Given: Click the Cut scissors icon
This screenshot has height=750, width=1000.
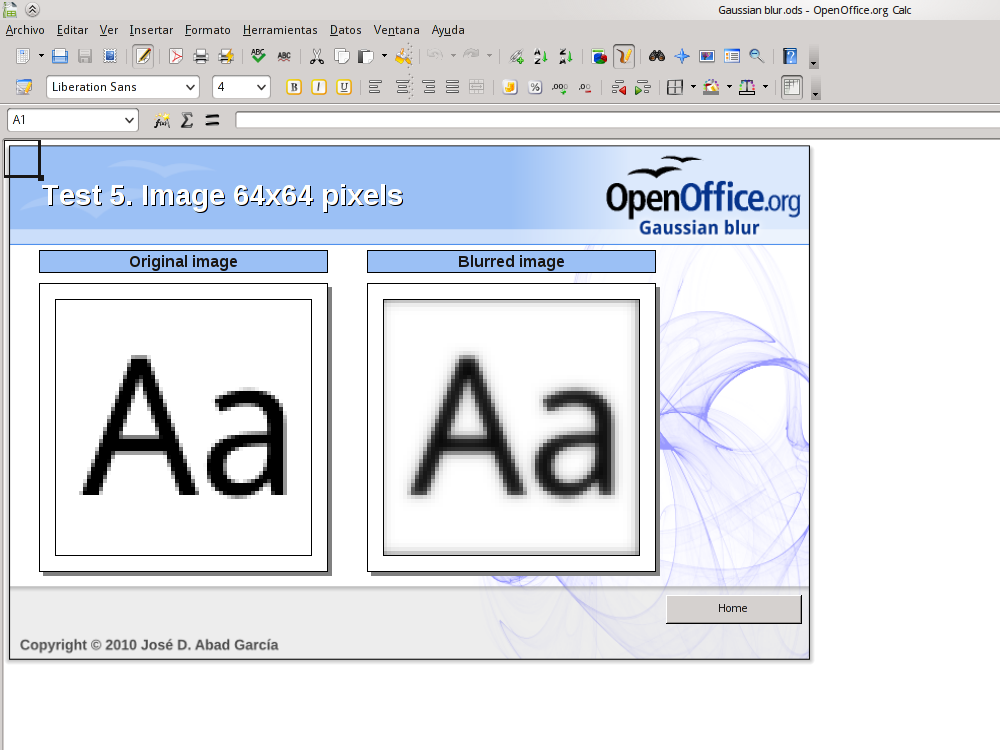Looking at the screenshot, I should [316, 56].
